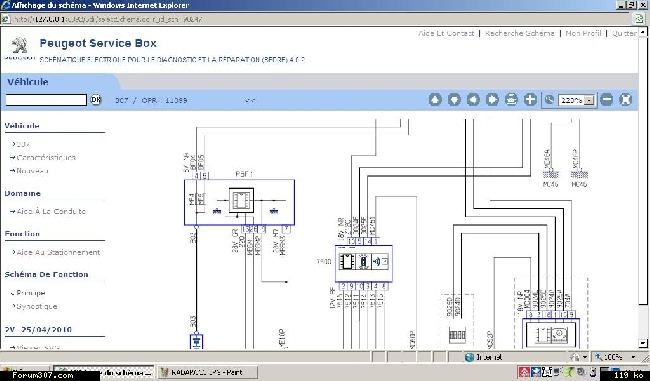Pan the schematic up with arrow icon
This screenshot has width=650, height=381.
(x=435, y=99)
